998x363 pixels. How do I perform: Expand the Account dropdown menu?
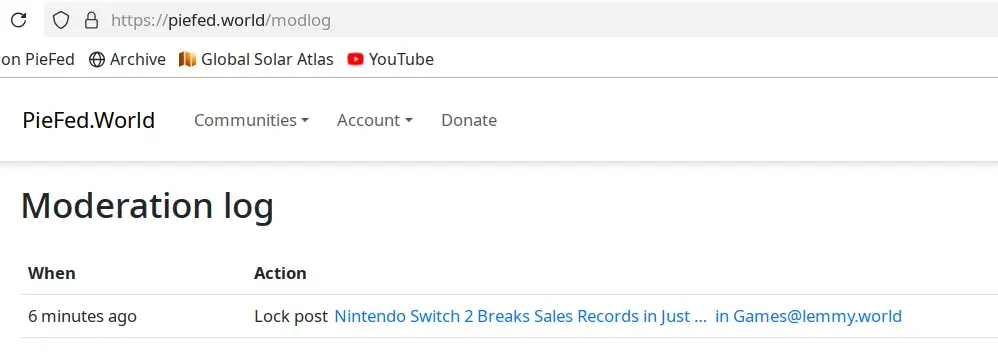374,120
